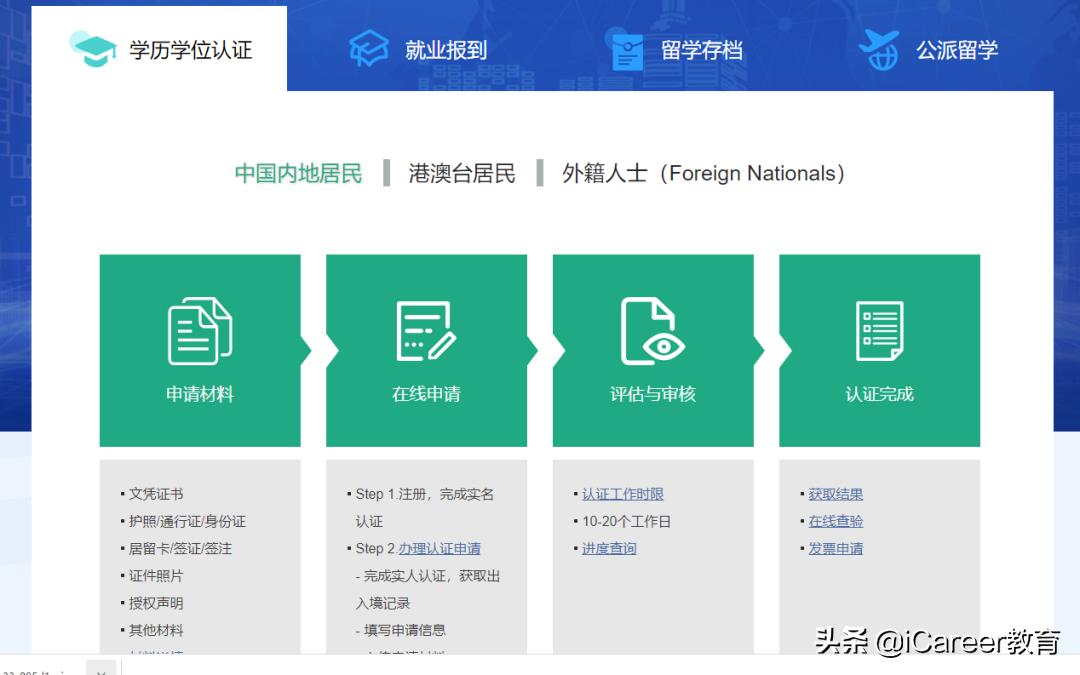Click the graduation cap icon on 学历学位认证 tab
Screen dimensions: 1080x675
93,46
